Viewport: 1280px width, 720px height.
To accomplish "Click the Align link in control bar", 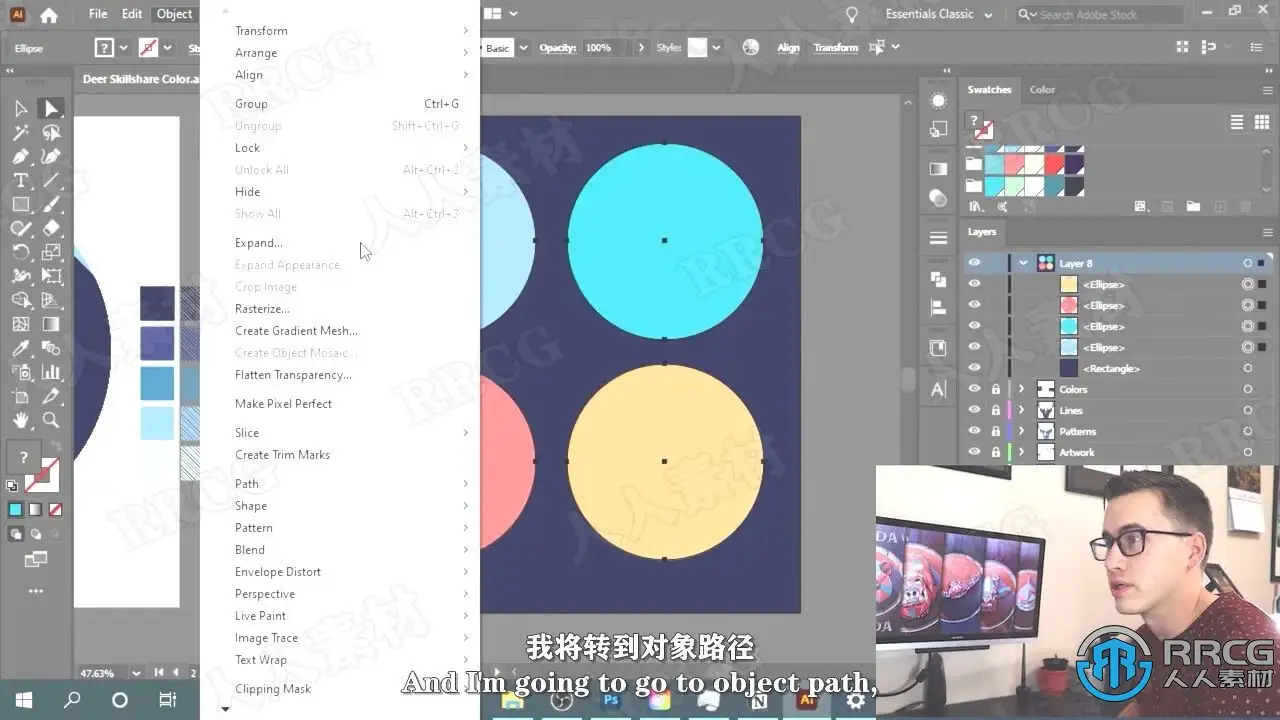I will tap(788, 48).
